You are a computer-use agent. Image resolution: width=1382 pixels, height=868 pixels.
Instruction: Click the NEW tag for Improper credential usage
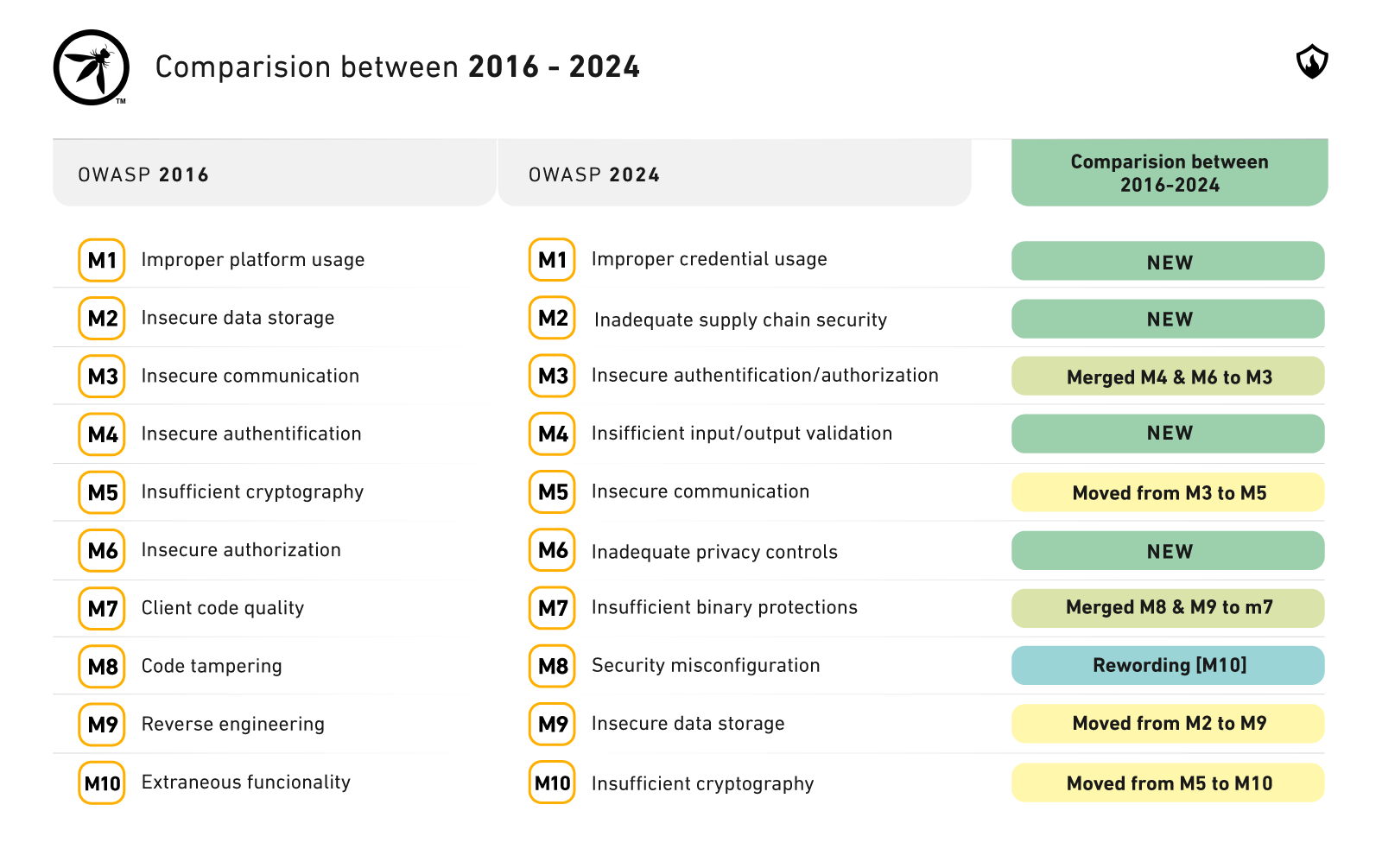pos(1168,261)
